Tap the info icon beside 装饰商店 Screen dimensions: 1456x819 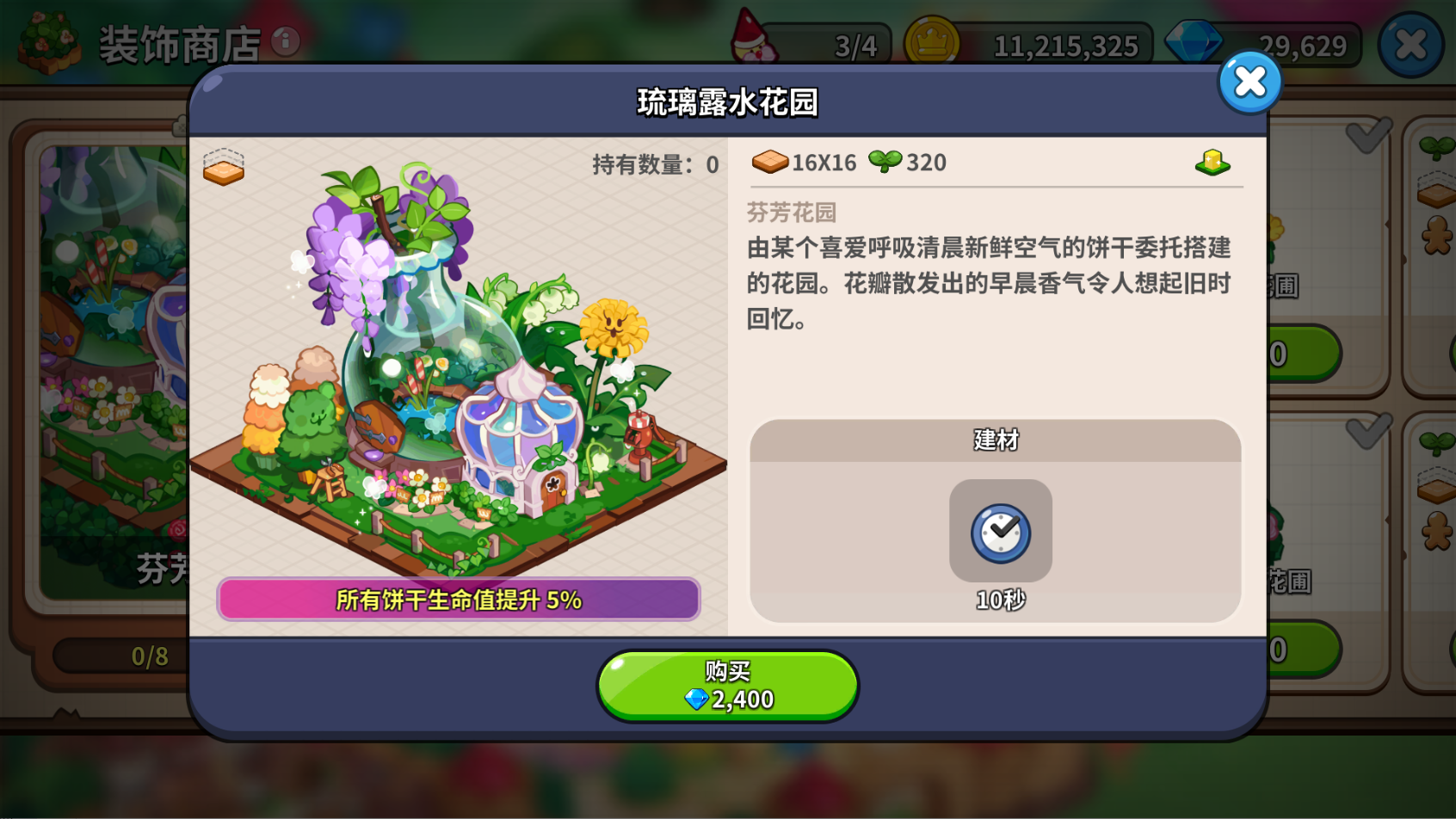coord(286,40)
